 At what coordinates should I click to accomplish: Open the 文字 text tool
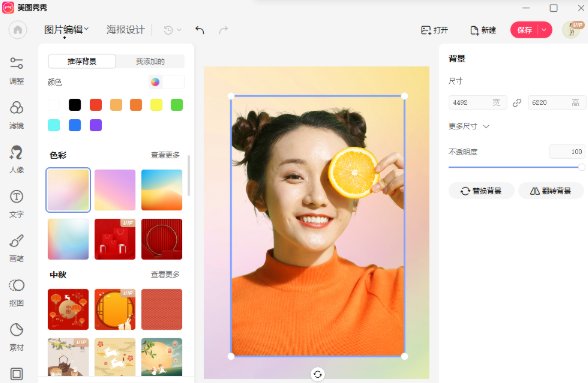(16, 204)
